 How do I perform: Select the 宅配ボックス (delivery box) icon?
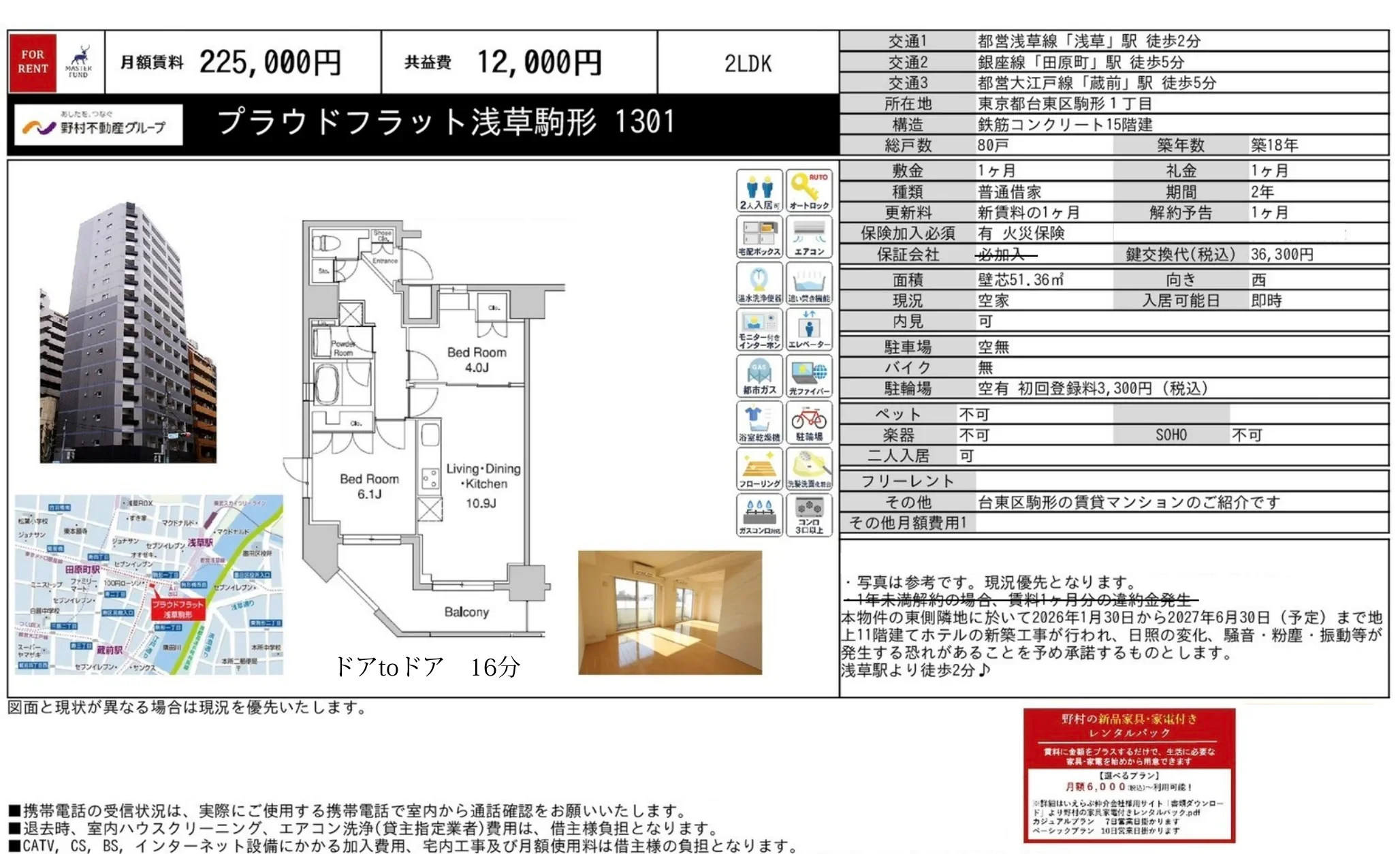click(x=759, y=235)
